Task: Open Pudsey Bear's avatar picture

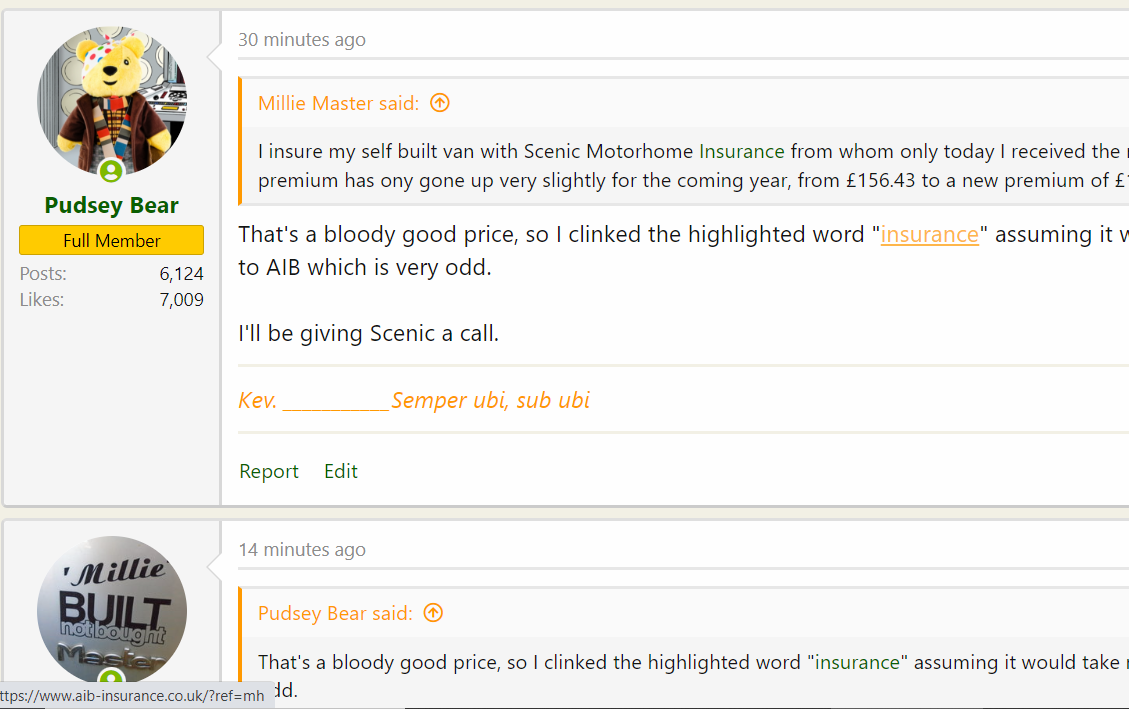Action: (112, 100)
